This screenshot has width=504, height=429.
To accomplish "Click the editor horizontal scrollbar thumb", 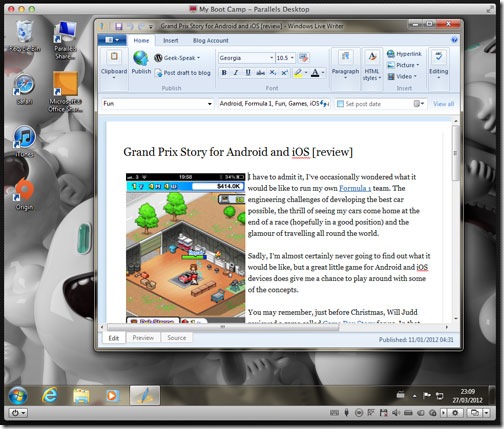I will coord(223,327).
